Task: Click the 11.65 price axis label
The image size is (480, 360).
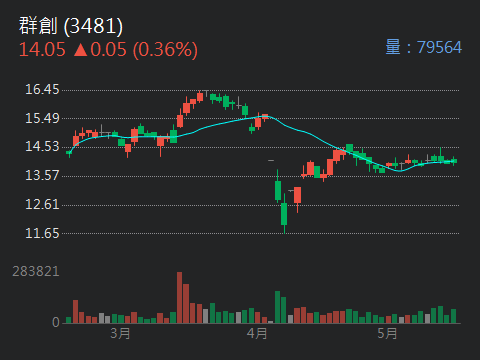Action: point(42,233)
